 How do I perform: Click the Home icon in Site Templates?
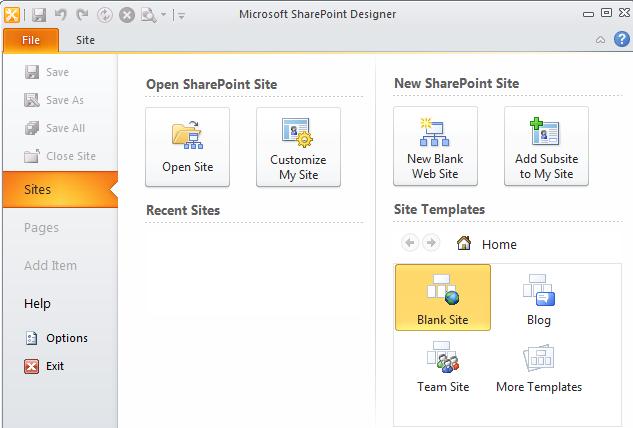(464, 243)
